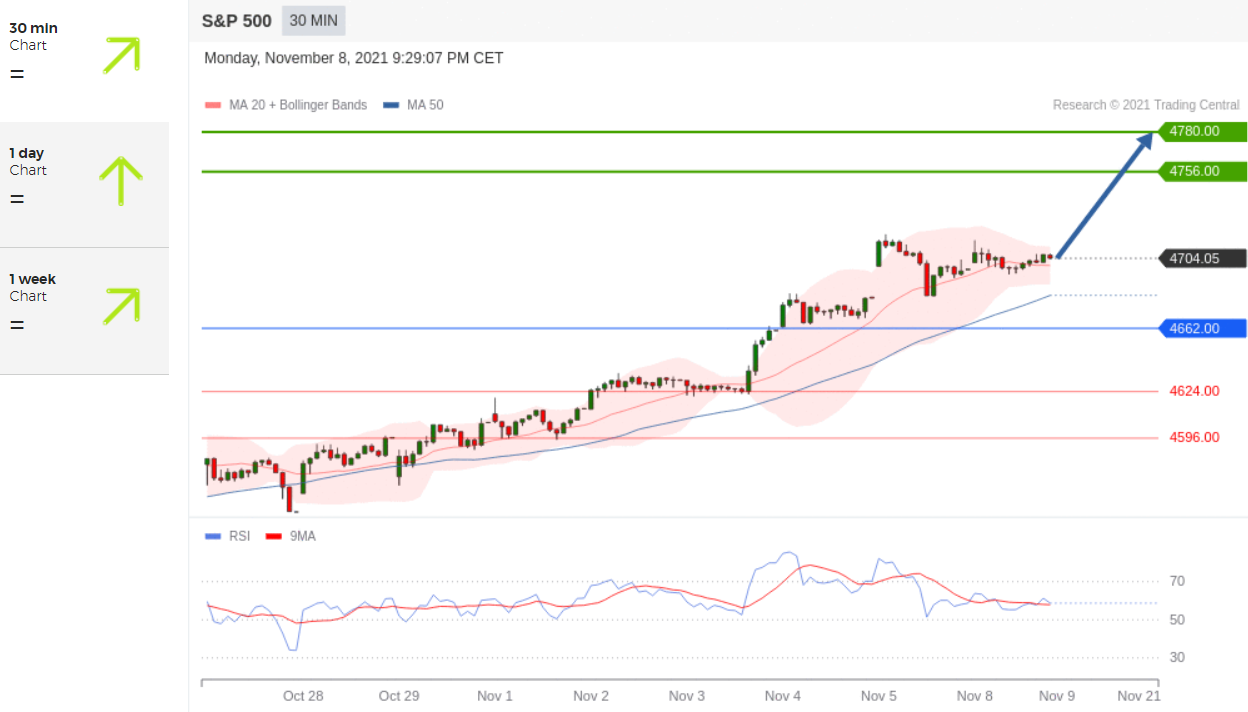Image resolution: width=1248 pixels, height=712 pixels.
Task: Click the Nov 3 axis label
Action: click(687, 696)
